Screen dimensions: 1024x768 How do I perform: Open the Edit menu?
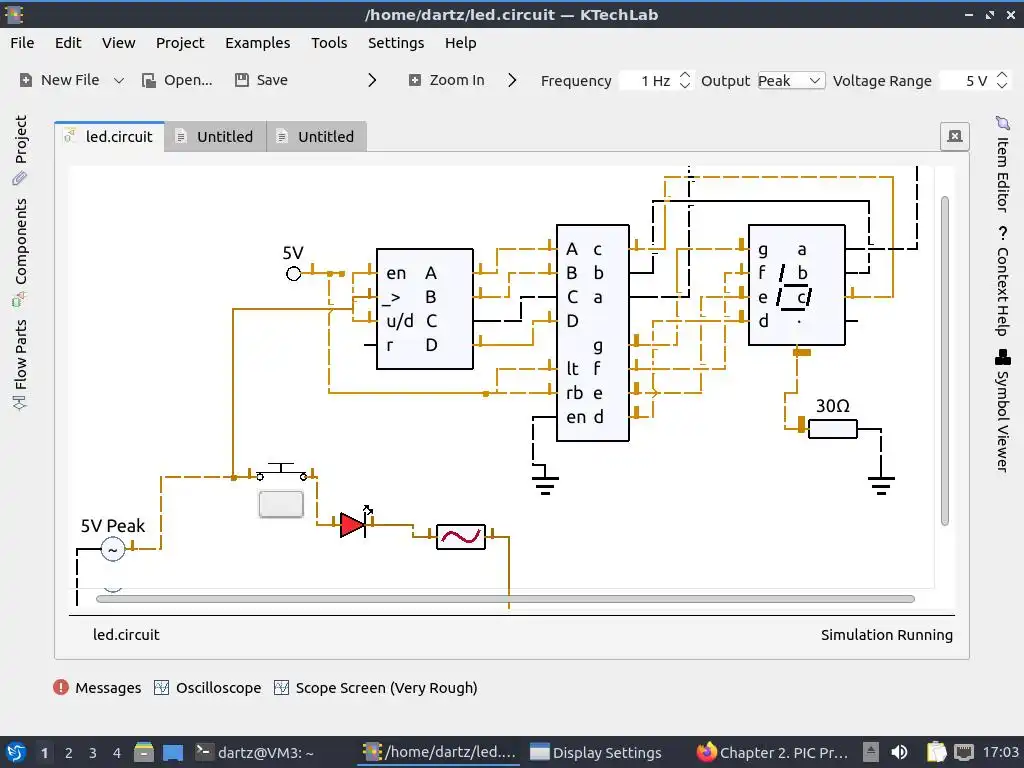[x=68, y=43]
